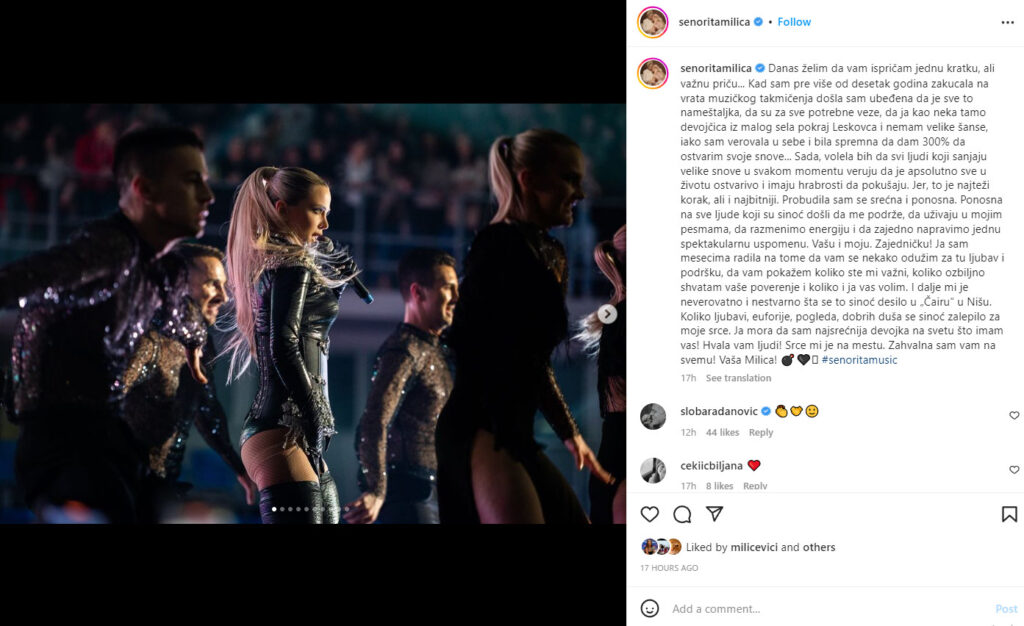
Task: Like cekiicbiljana's comment heart
Action: pyautogui.click(x=1014, y=469)
